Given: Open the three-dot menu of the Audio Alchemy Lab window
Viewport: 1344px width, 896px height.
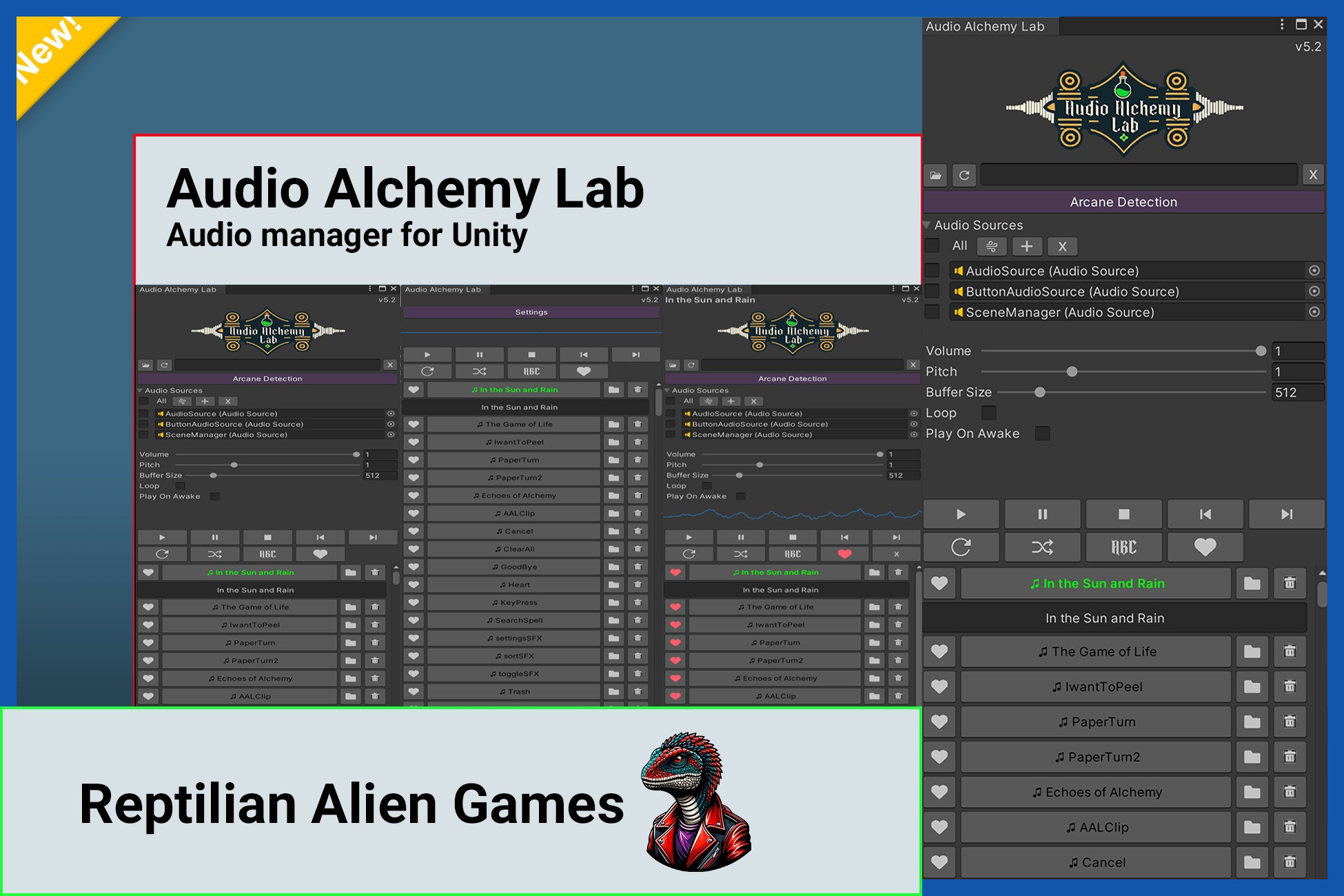Looking at the screenshot, I should [1282, 24].
